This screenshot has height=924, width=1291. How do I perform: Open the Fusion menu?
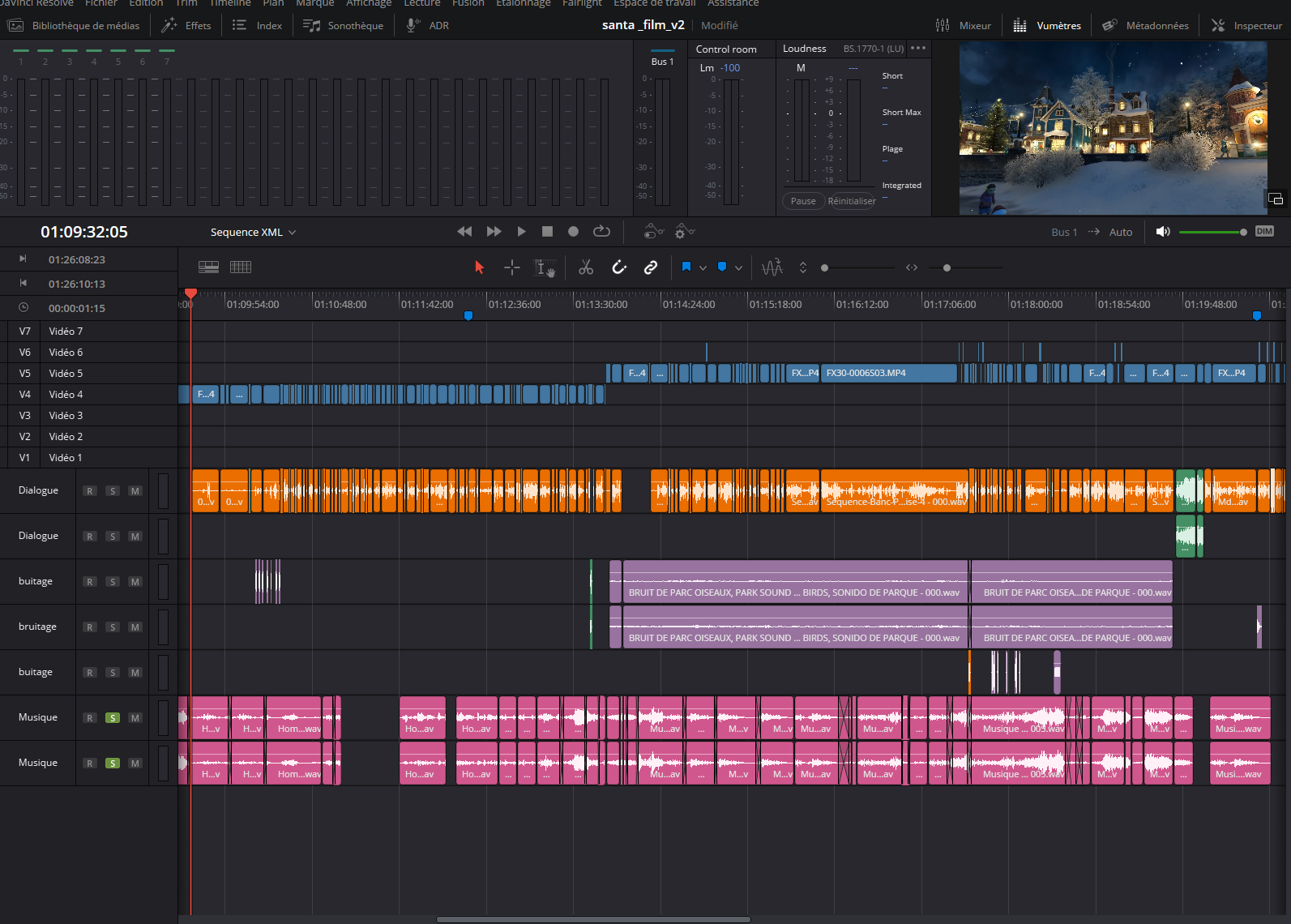click(468, 3)
